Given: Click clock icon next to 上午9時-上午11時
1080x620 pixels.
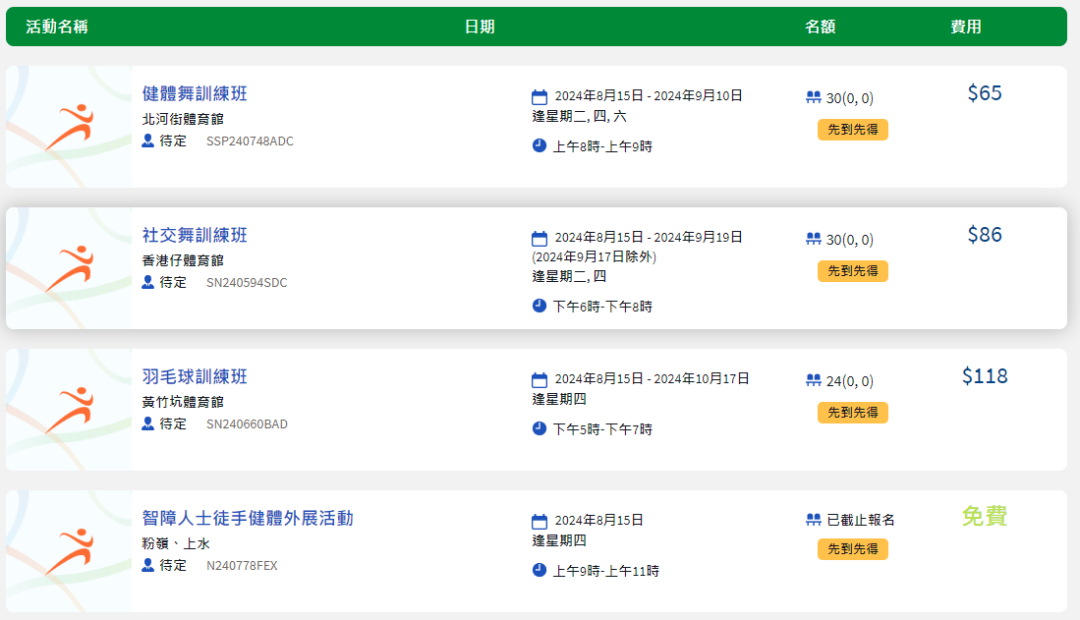Looking at the screenshot, I should tap(539, 570).
